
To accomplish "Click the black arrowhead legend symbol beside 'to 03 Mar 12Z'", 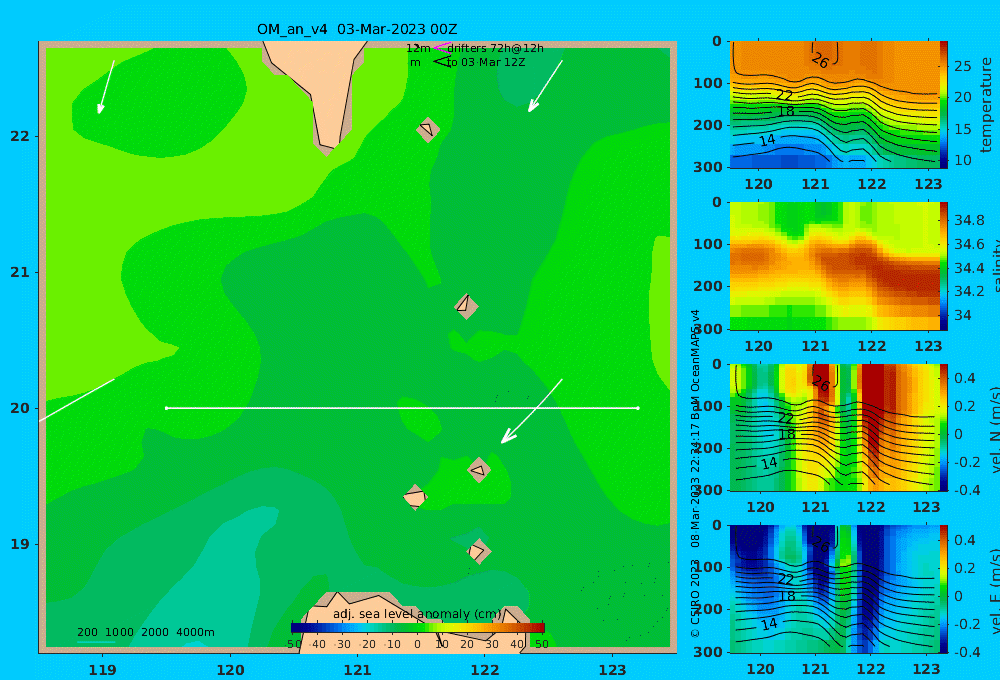I will coord(442,62).
